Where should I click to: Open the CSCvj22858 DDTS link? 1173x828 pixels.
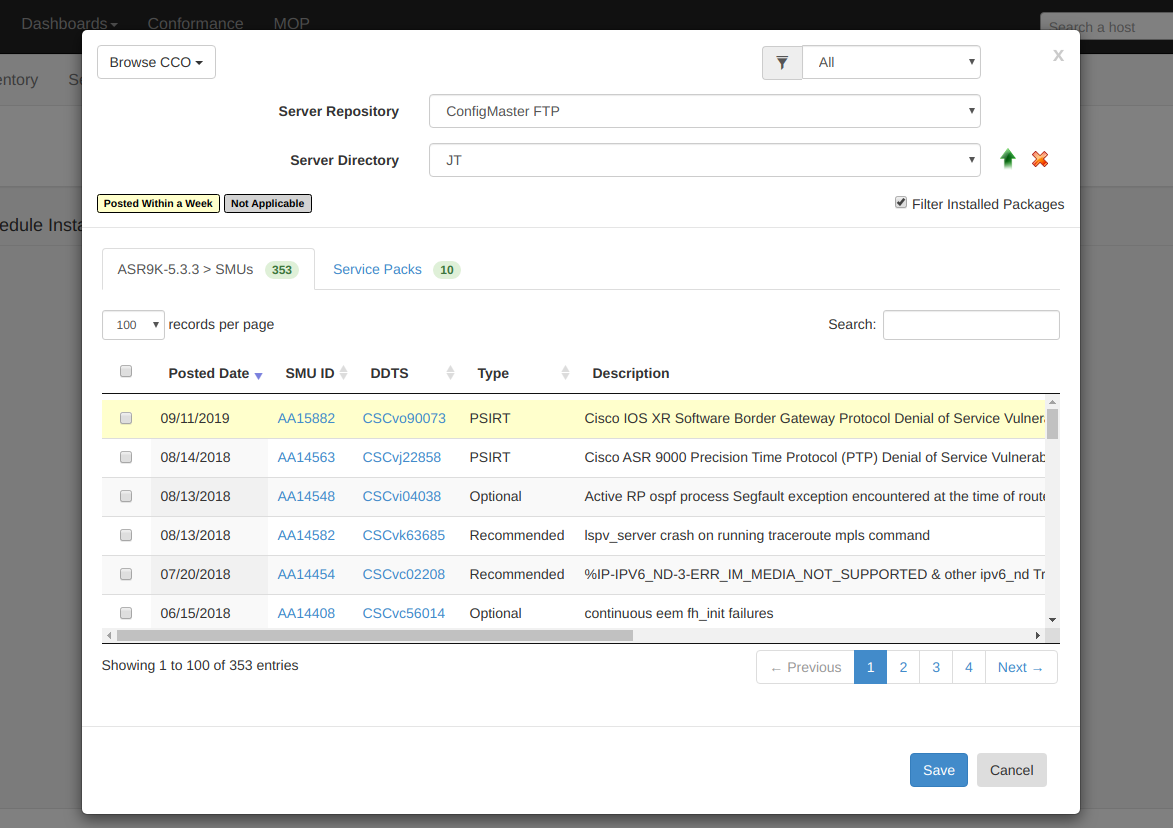click(x=402, y=457)
